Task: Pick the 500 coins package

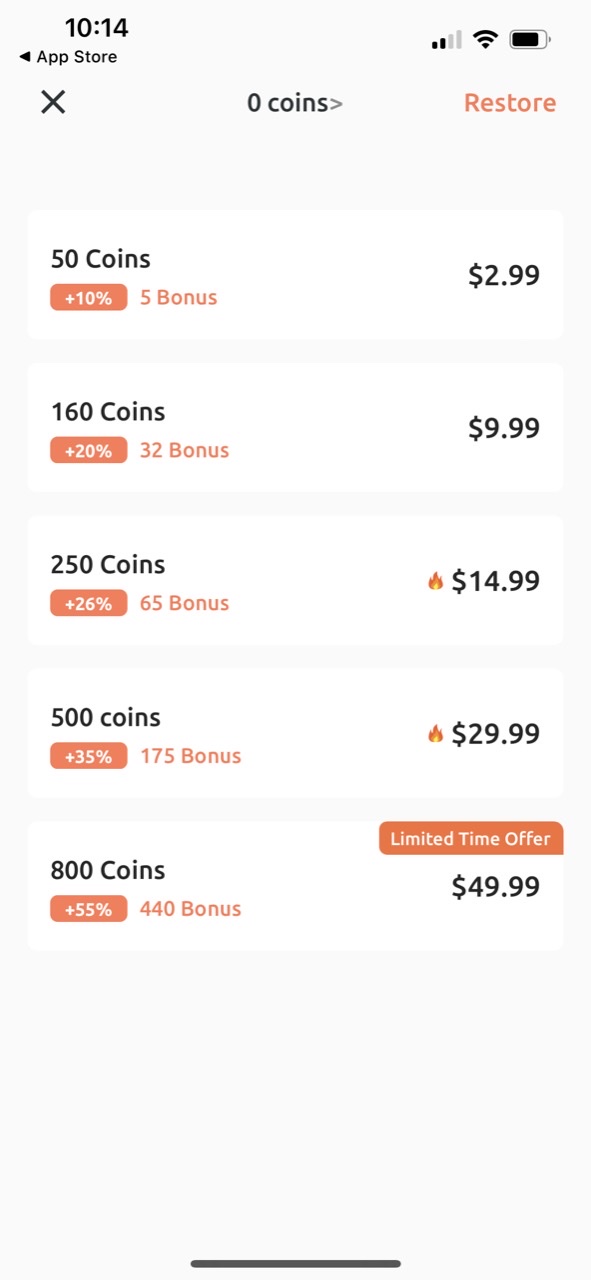Action: point(295,734)
